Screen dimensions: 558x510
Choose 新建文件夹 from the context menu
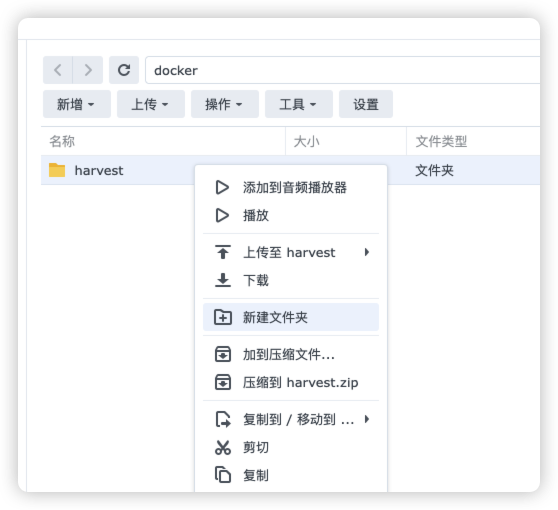click(x=291, y=317)
